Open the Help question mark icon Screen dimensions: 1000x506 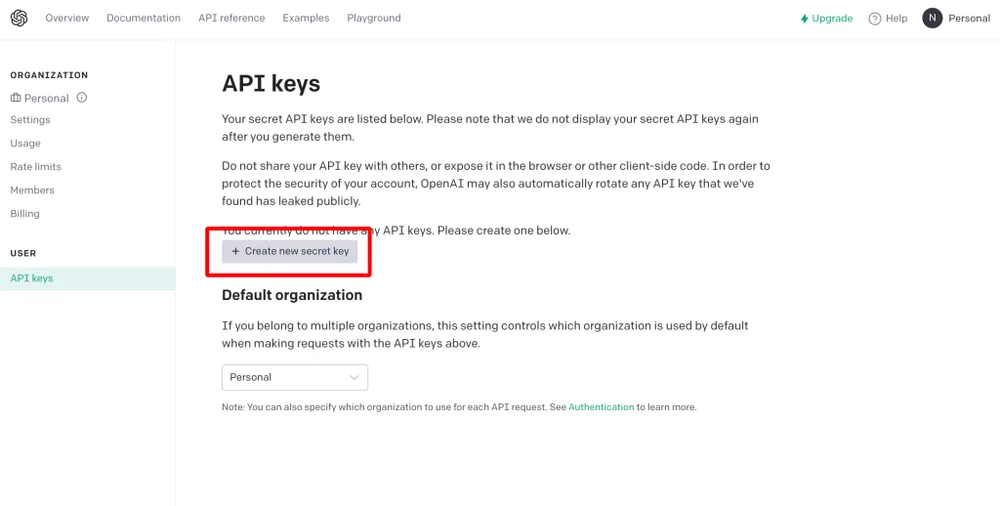pyautogui.click(x=875, y=19)
